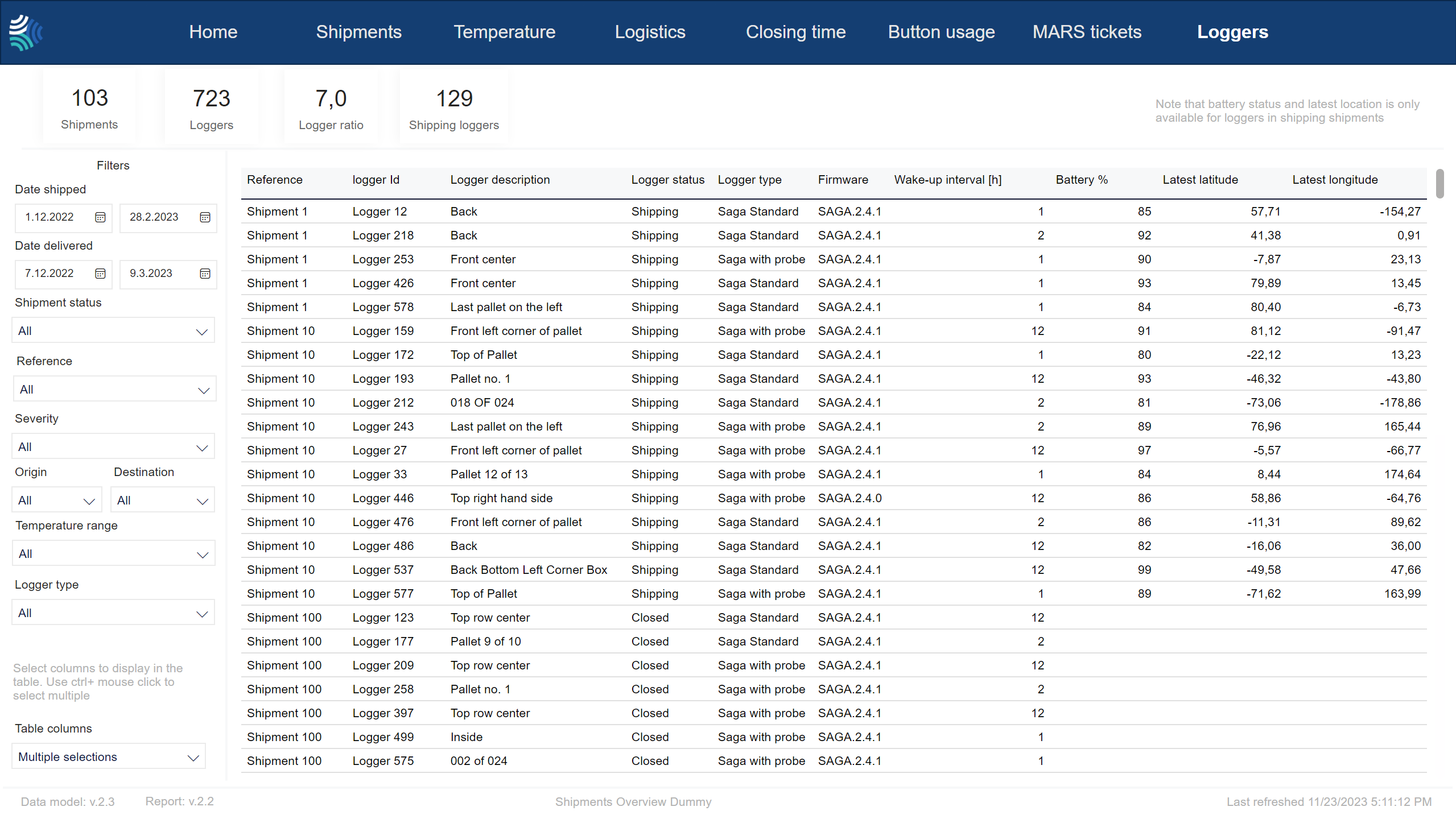Viewport: 1456px width, 819px height.
Task: Expand the Temperature range dropdown
Action: pos(114,553)
